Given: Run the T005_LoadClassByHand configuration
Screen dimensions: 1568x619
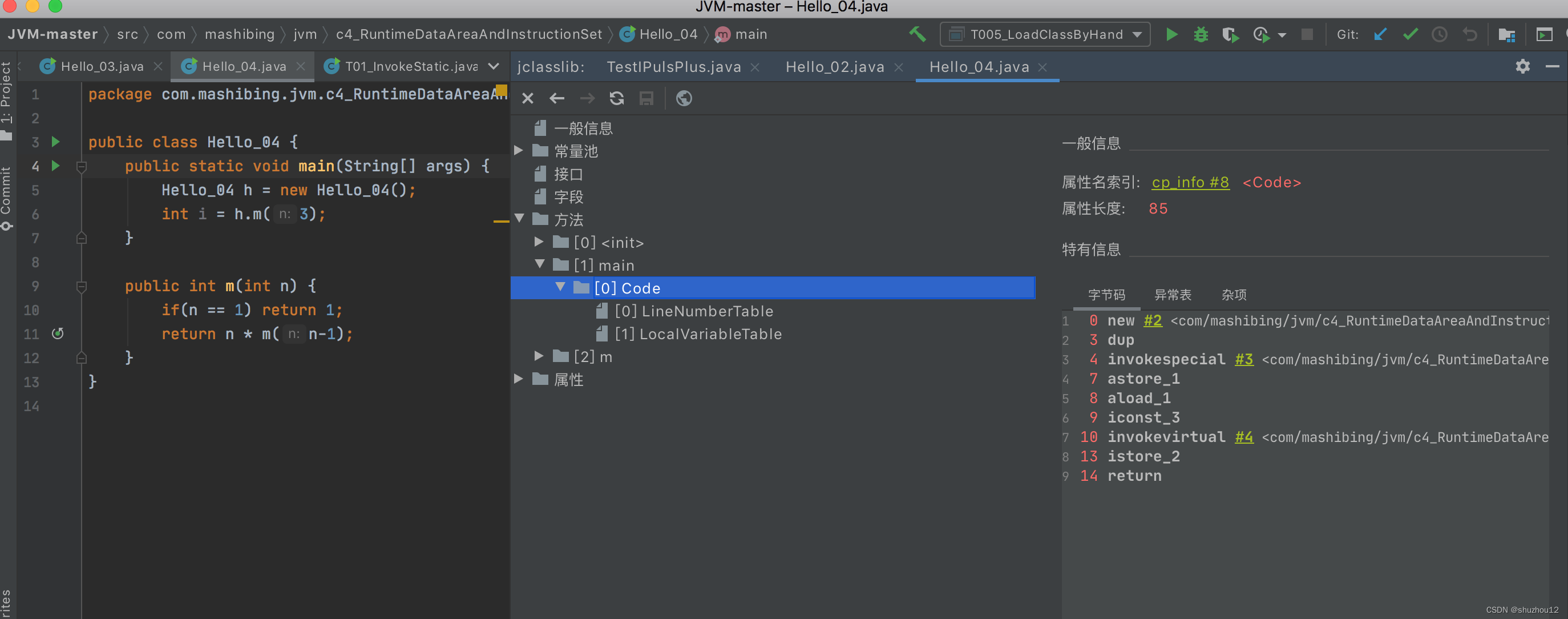Looking at the screenshot, I should (1171, 34).
